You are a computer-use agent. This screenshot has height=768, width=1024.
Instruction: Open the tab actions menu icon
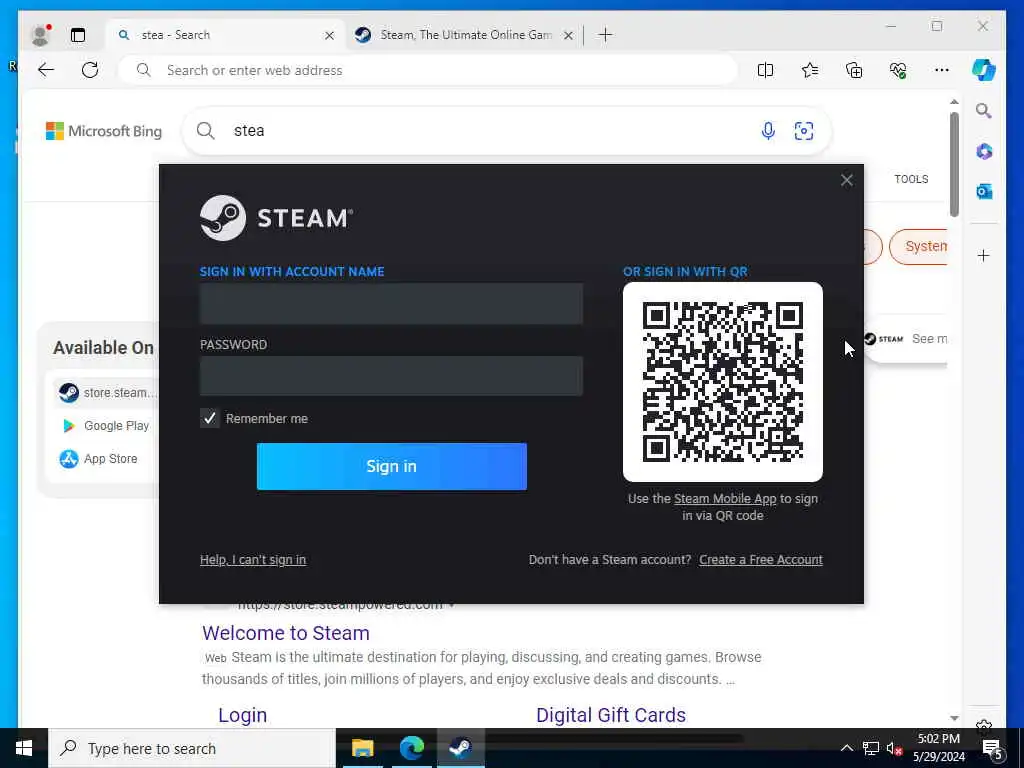[78, 35]
